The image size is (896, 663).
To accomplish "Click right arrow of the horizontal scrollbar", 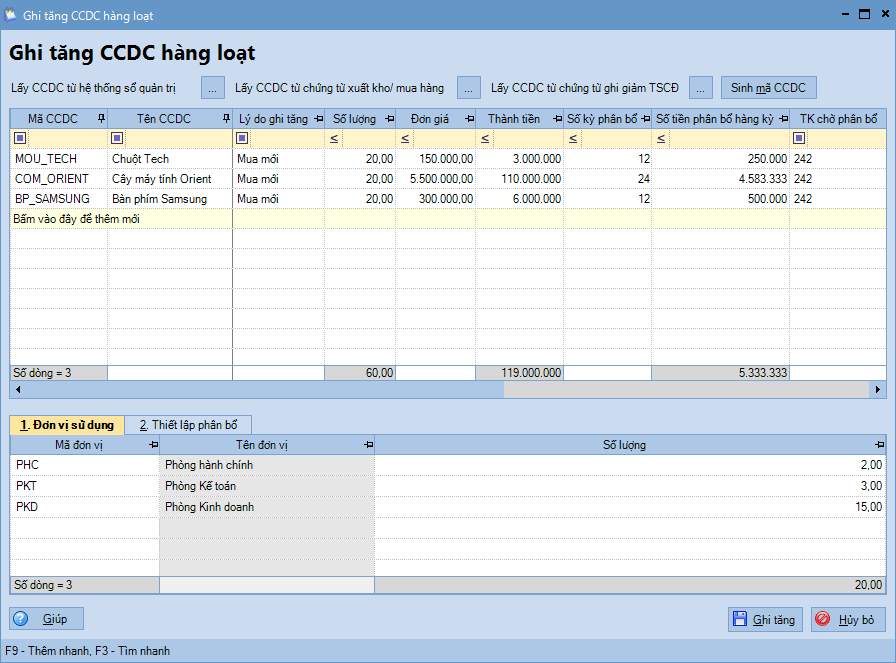I will (879, 390).
